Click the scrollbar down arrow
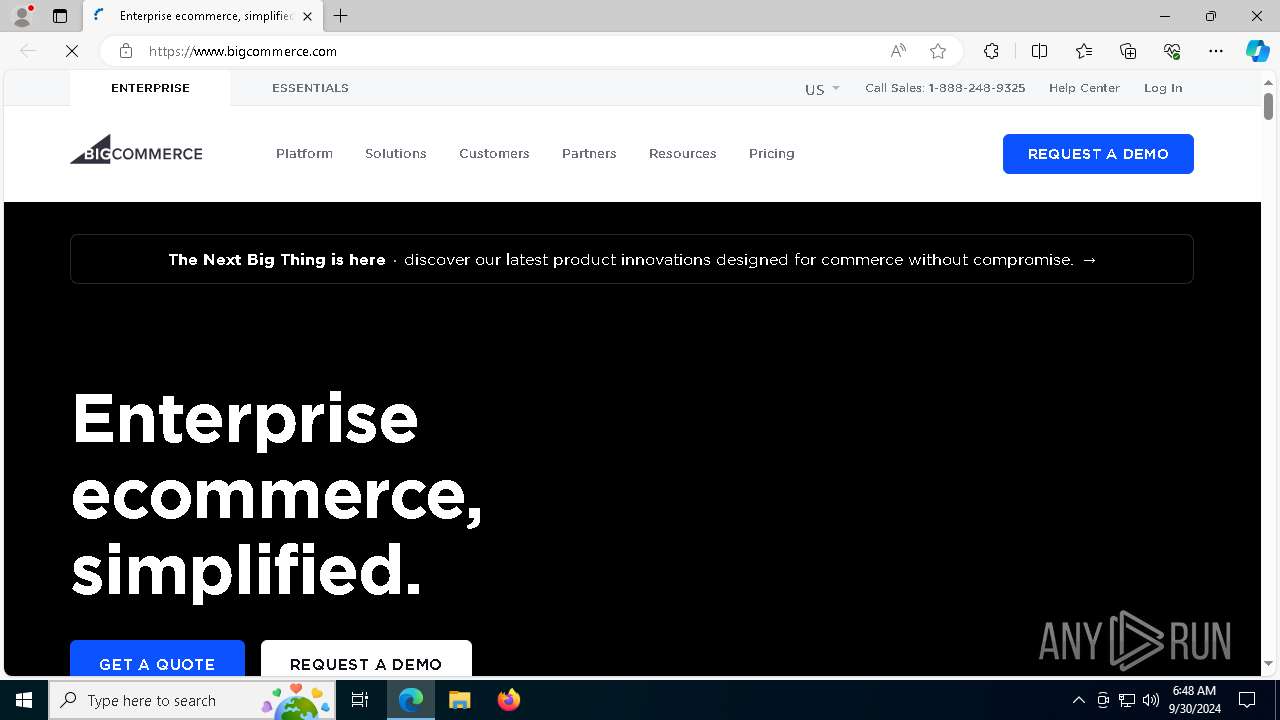 pyautogui.click(x=1268, y=663)
